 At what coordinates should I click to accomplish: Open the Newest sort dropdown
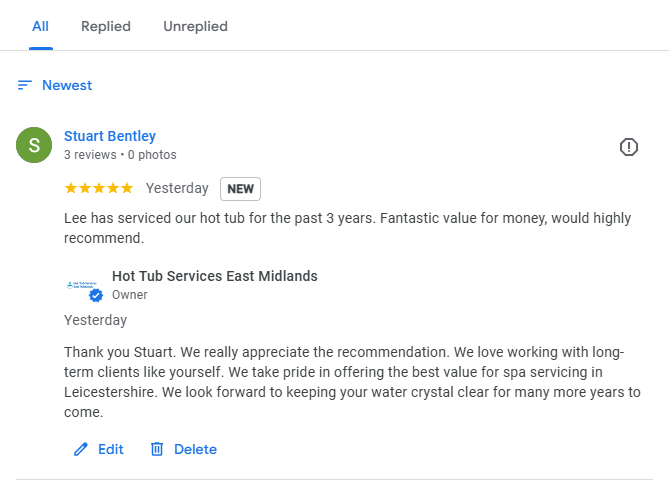(x=67, y=85)
